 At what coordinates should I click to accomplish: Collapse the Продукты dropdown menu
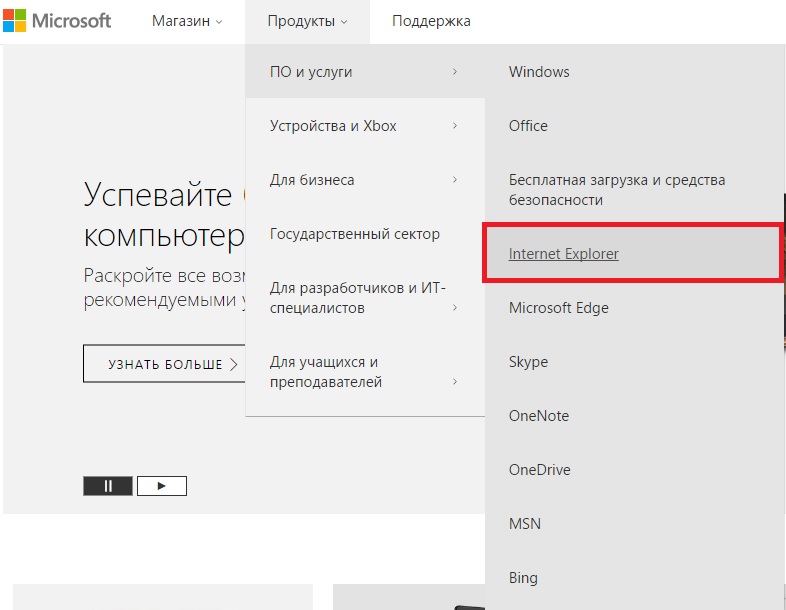click(x=307, y=21)
